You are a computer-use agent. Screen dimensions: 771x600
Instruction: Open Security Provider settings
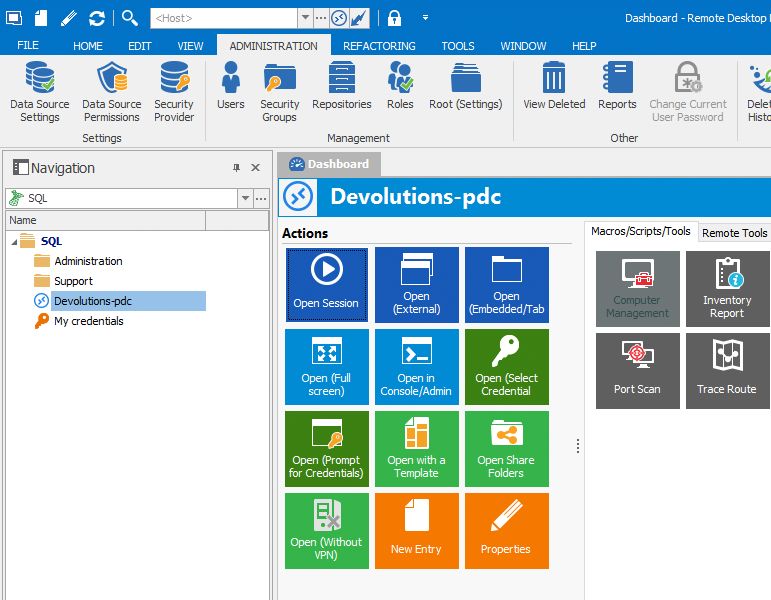(x=174, y=92)
